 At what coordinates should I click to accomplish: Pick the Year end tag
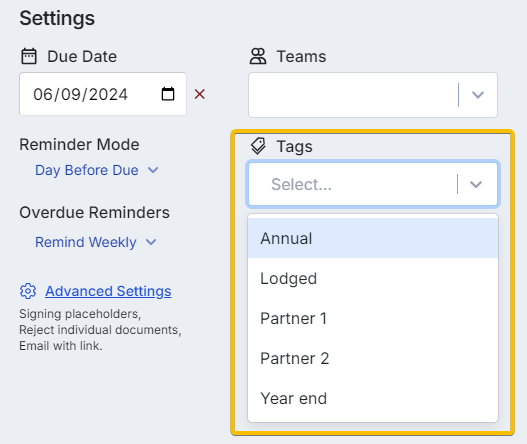point(373,398)
